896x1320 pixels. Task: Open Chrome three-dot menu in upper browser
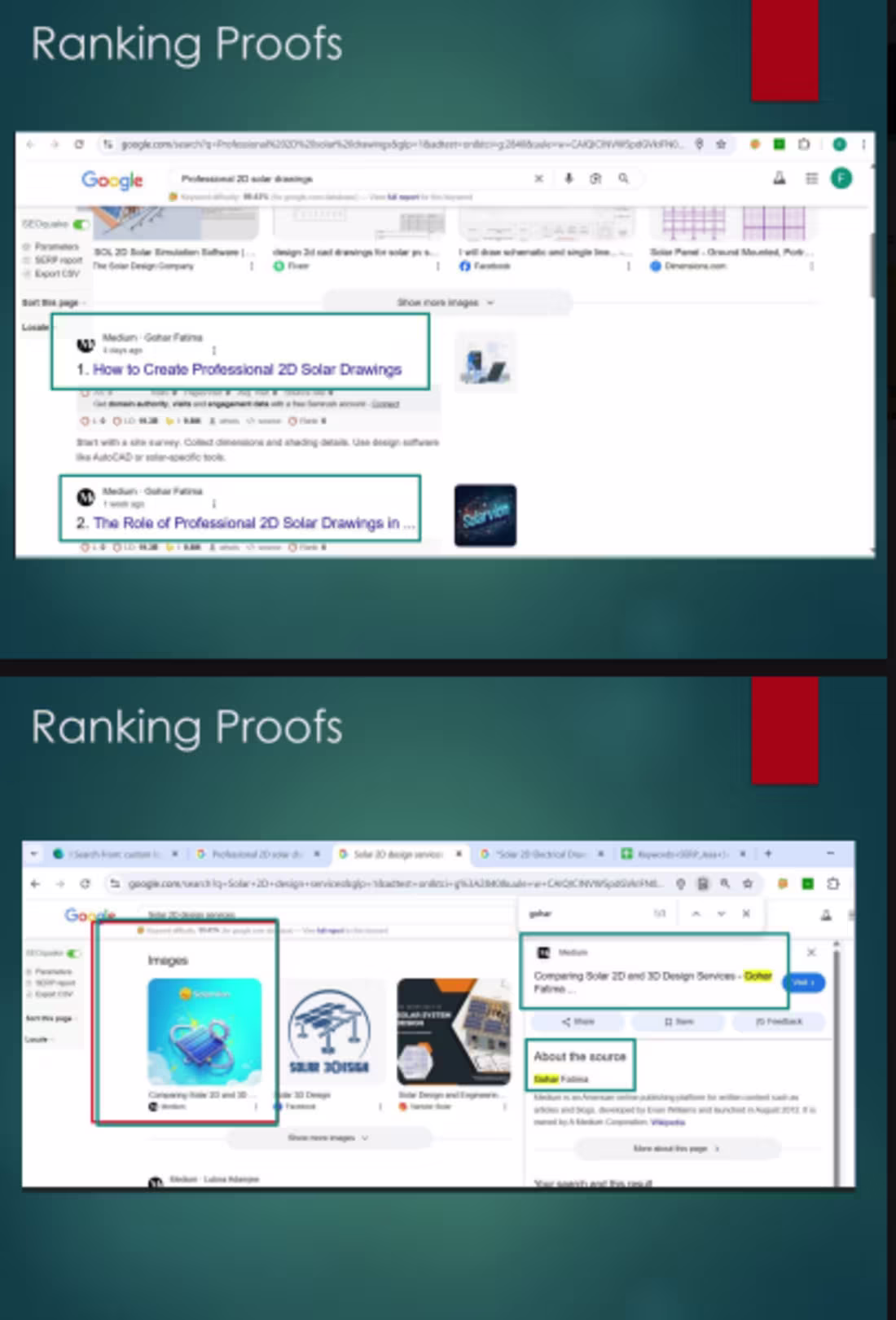coord(863,144)
